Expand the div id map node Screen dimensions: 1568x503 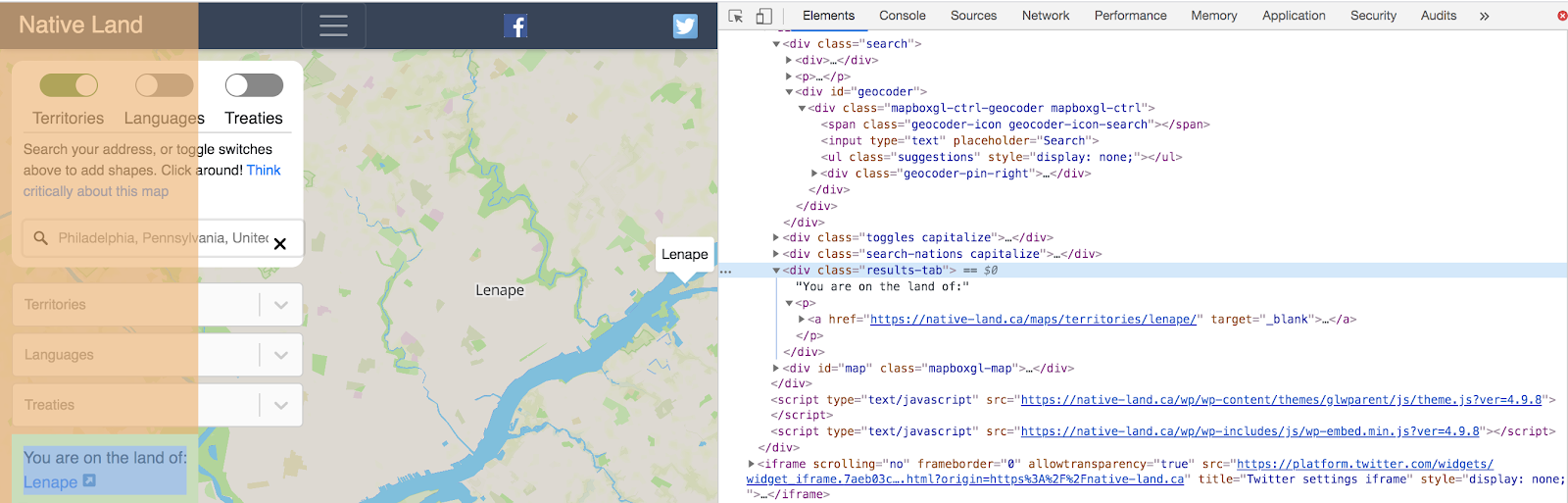[x=776, y=369]
